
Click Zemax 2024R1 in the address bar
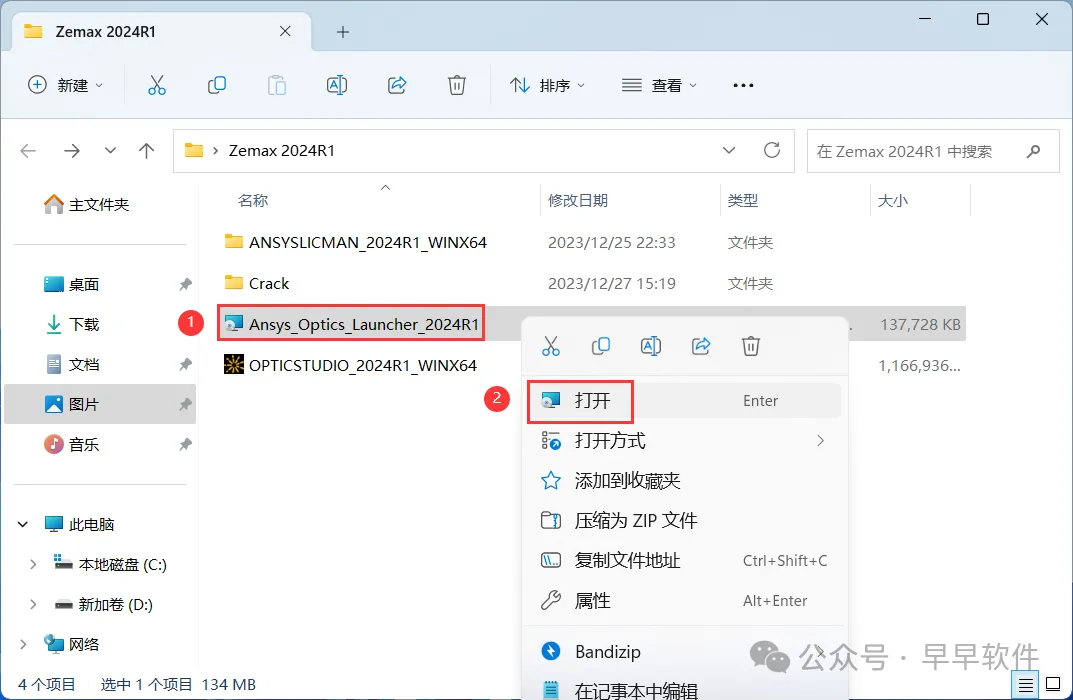click(281, 151)
